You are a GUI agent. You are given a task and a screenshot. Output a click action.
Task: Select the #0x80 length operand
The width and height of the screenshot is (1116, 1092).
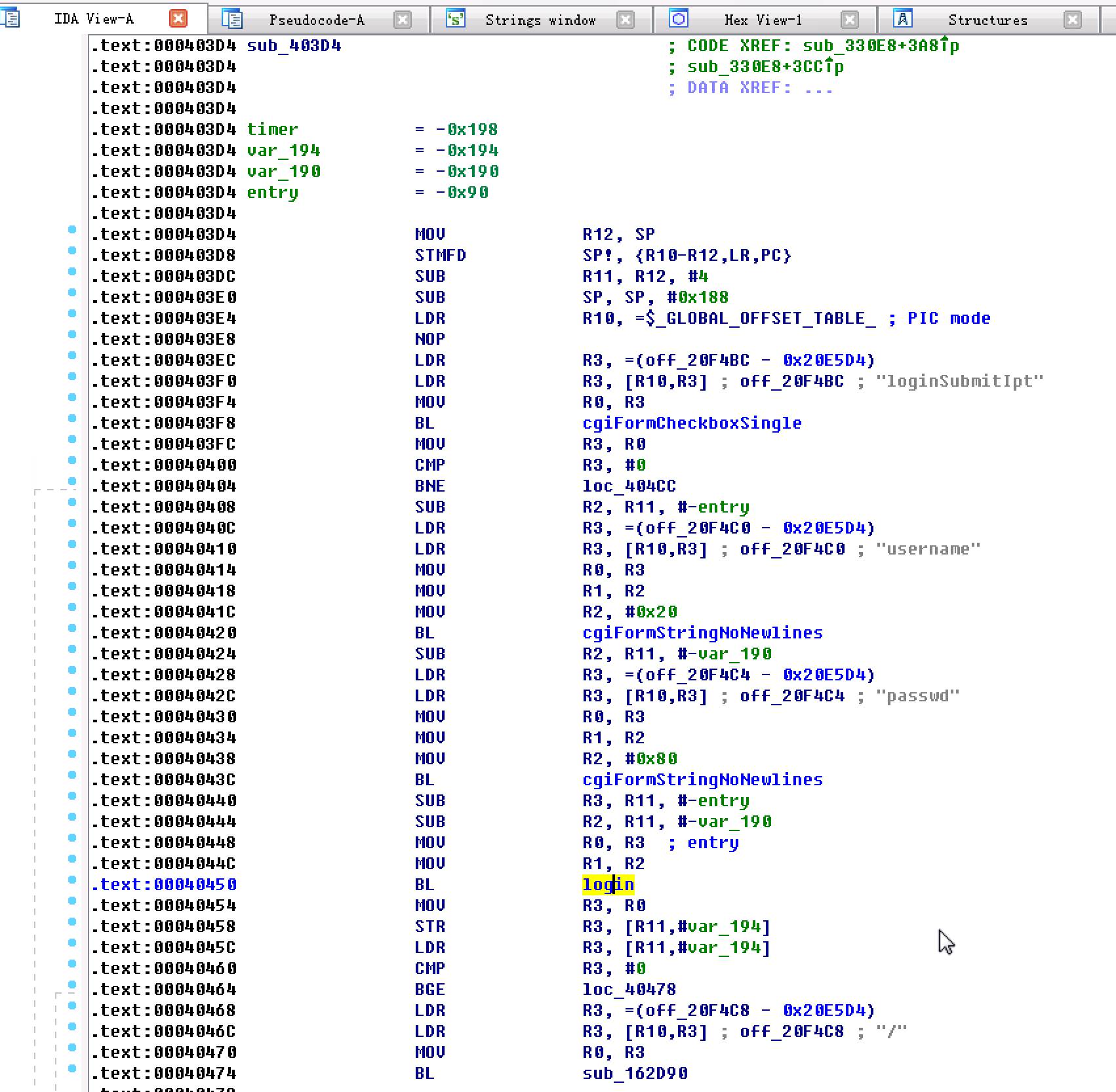650,758
